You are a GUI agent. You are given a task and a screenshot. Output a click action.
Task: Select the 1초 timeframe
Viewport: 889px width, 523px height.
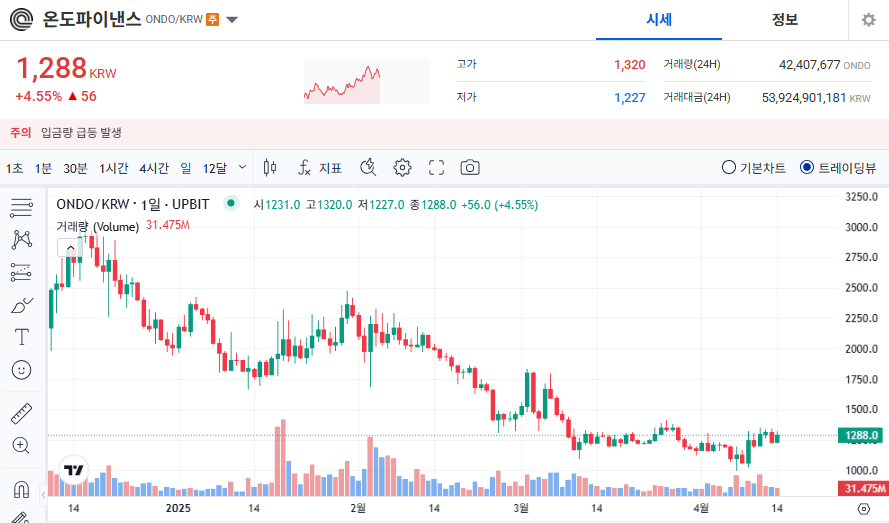15,168
